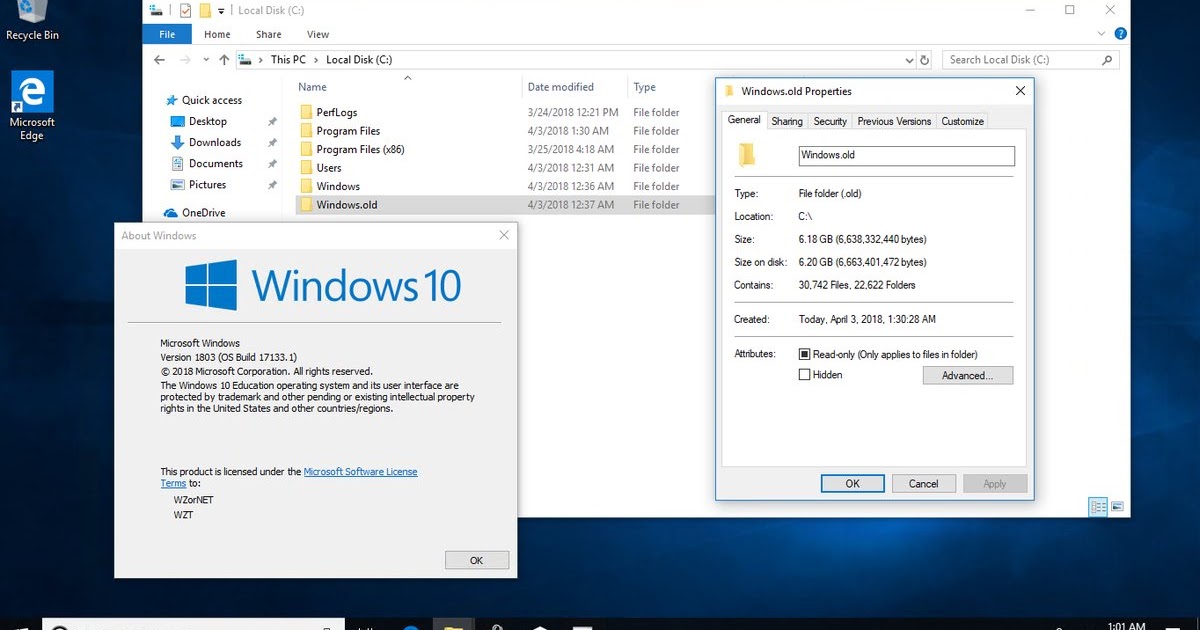
Task: Switch to the Previous Versions tab
Action: point(894,121)
